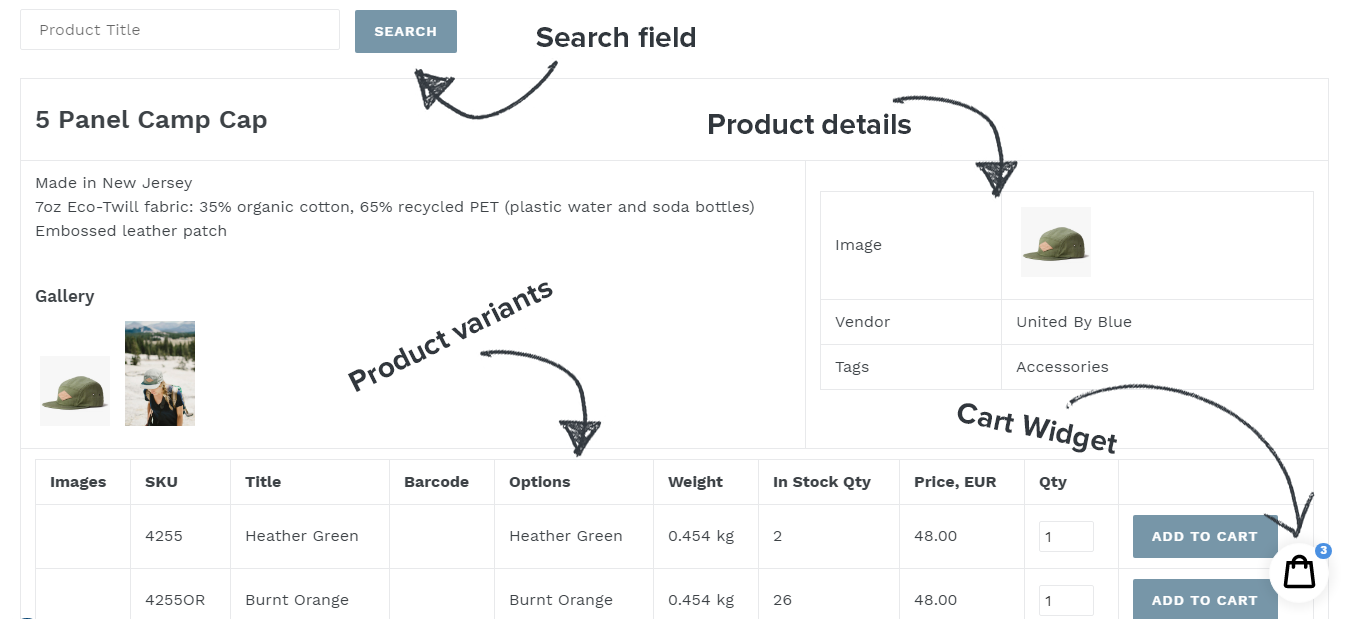Click the green cap thumbnail in the Gallery
Screen dimensions: 1347x619
pos(74,389)
